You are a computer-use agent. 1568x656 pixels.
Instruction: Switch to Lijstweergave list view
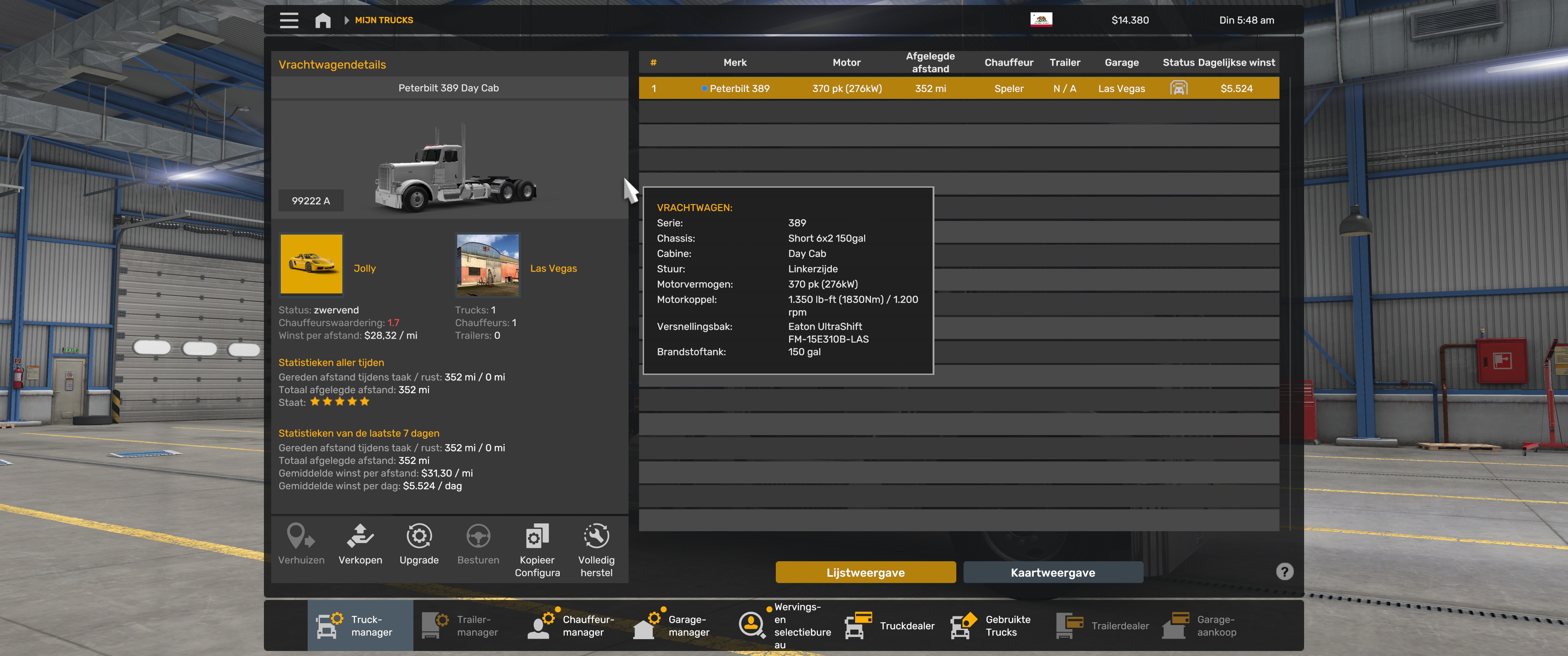pos(865,572)
